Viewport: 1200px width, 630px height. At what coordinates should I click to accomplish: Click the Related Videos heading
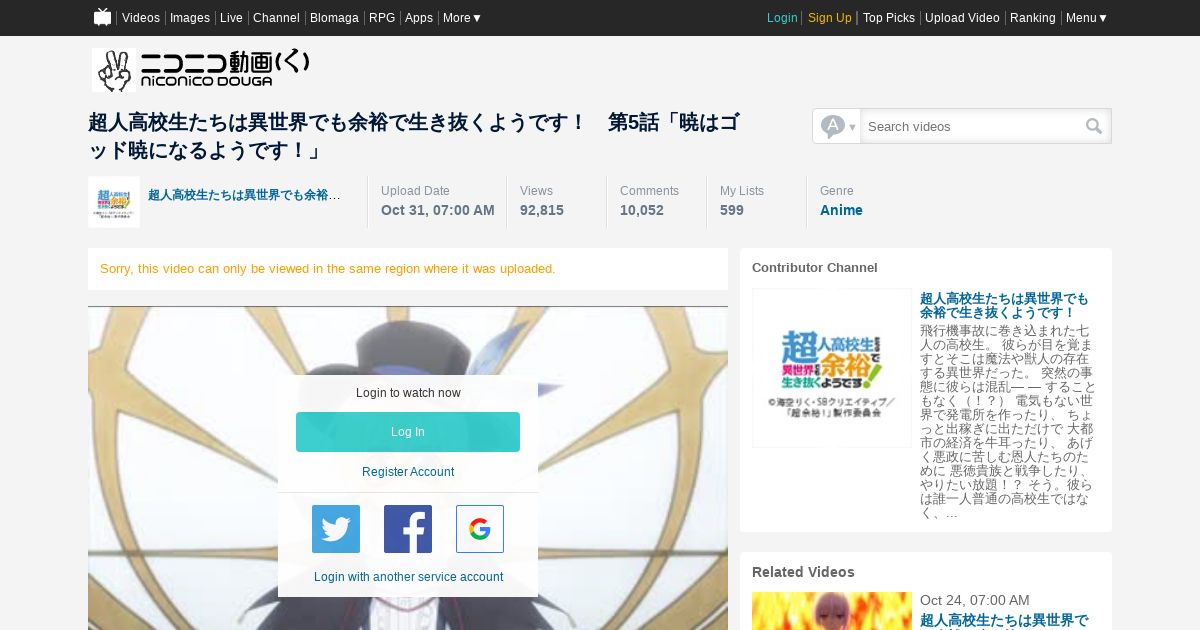tap(803, 572)
